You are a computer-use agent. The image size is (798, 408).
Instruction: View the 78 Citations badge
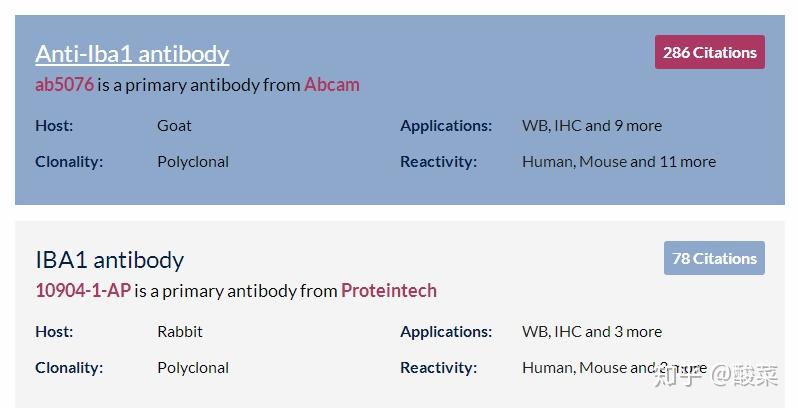(714, 258)
